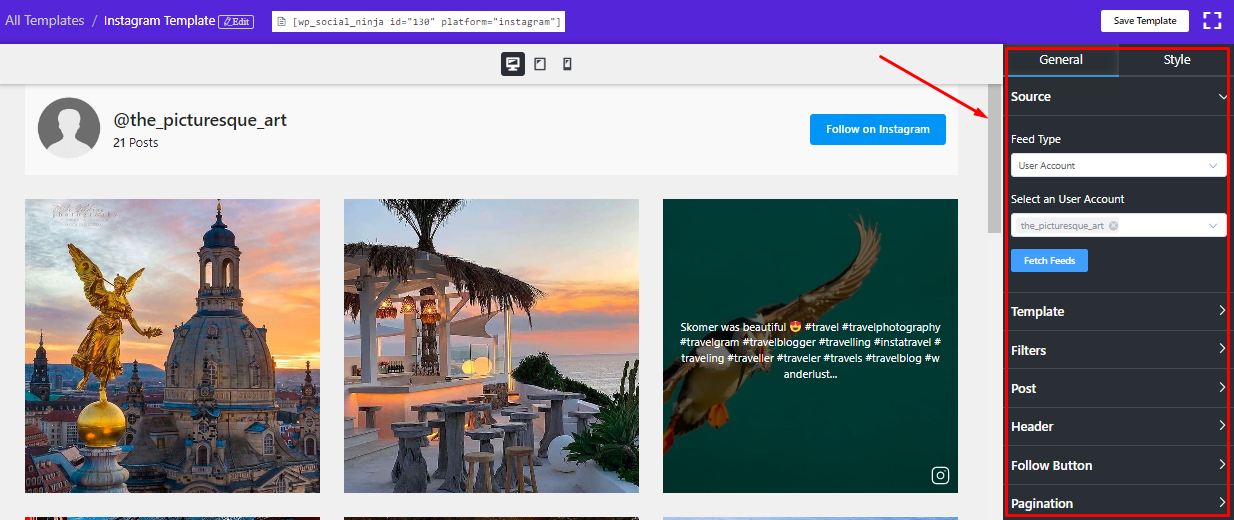Click 'Instagram Template' title text
The height and width of the screenshot is (520, 1234).
(x=160, y=20)
